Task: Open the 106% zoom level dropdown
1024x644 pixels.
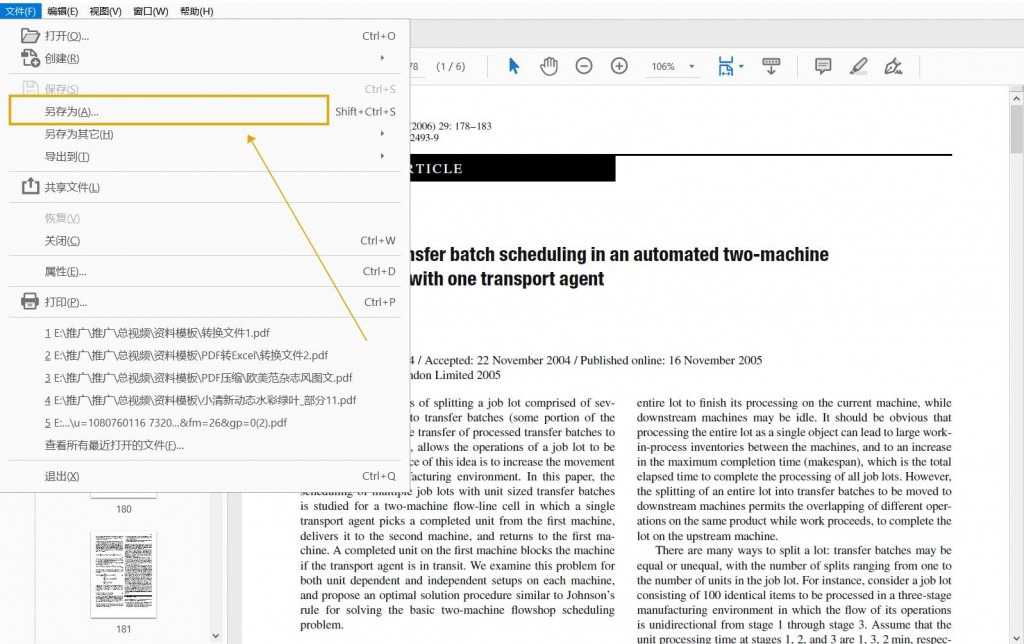Action: coord(692,66)
